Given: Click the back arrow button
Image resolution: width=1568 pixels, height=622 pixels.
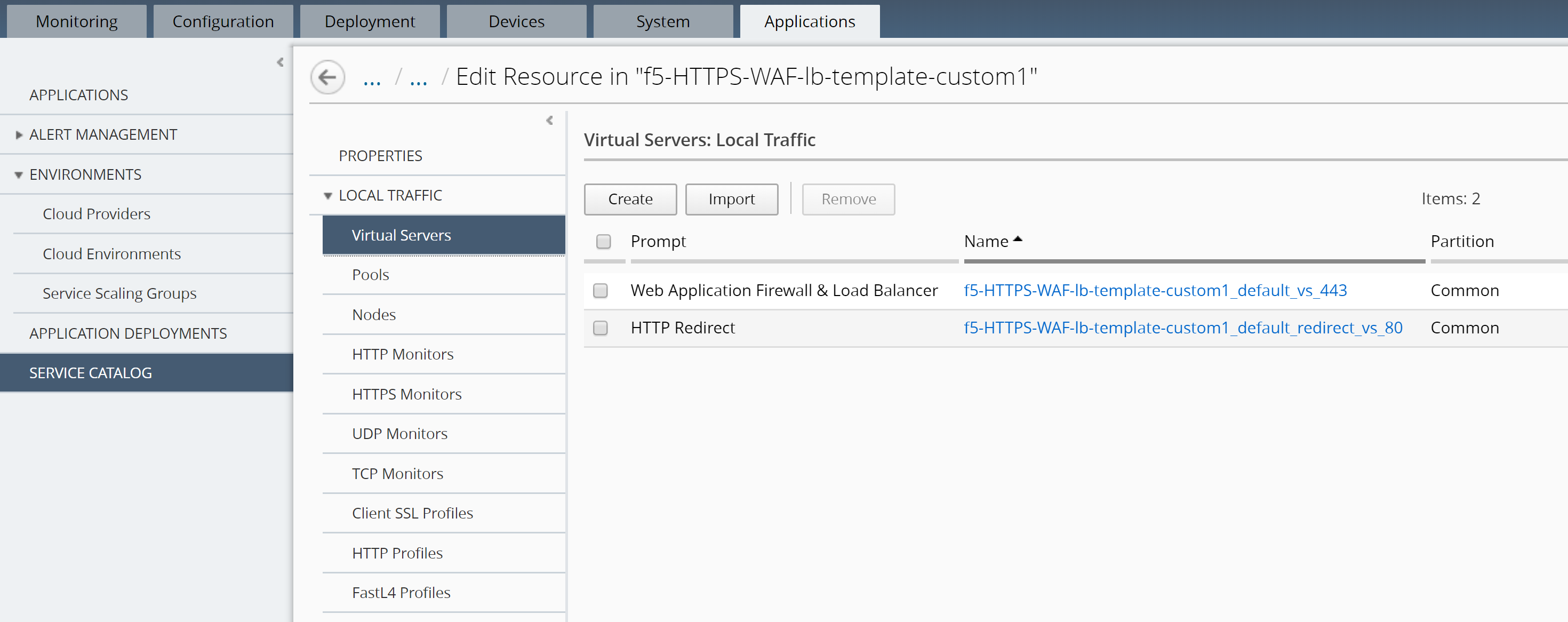Looking at the screenshot, I should pyautogui.click(x=327, y=77).
